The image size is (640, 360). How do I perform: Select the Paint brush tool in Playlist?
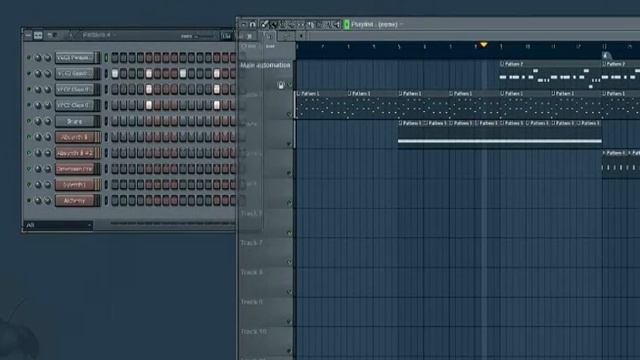pyautogui.click(x=273, y=24)
